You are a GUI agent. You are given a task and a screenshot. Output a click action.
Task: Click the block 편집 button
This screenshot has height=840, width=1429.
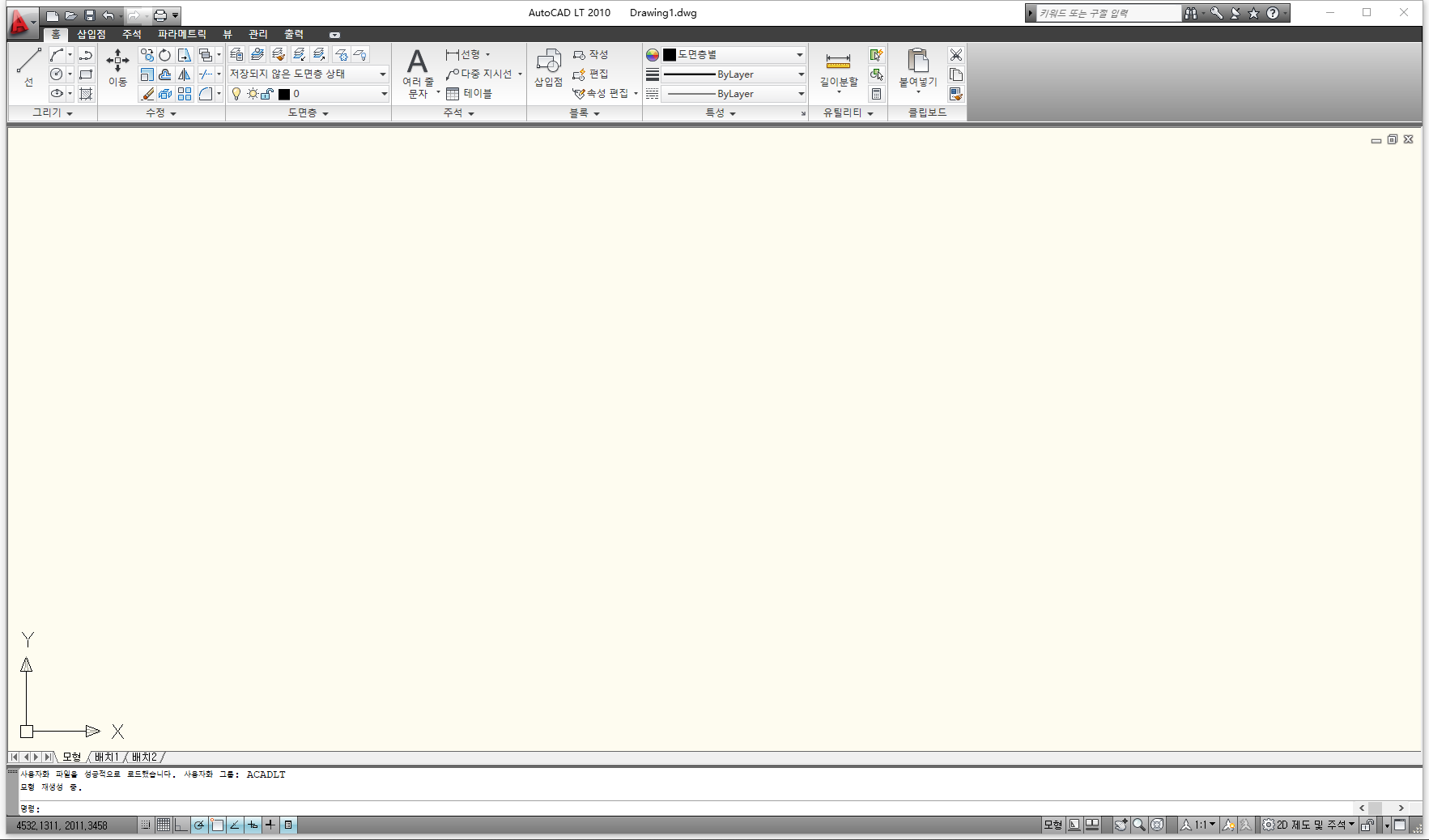591,74
